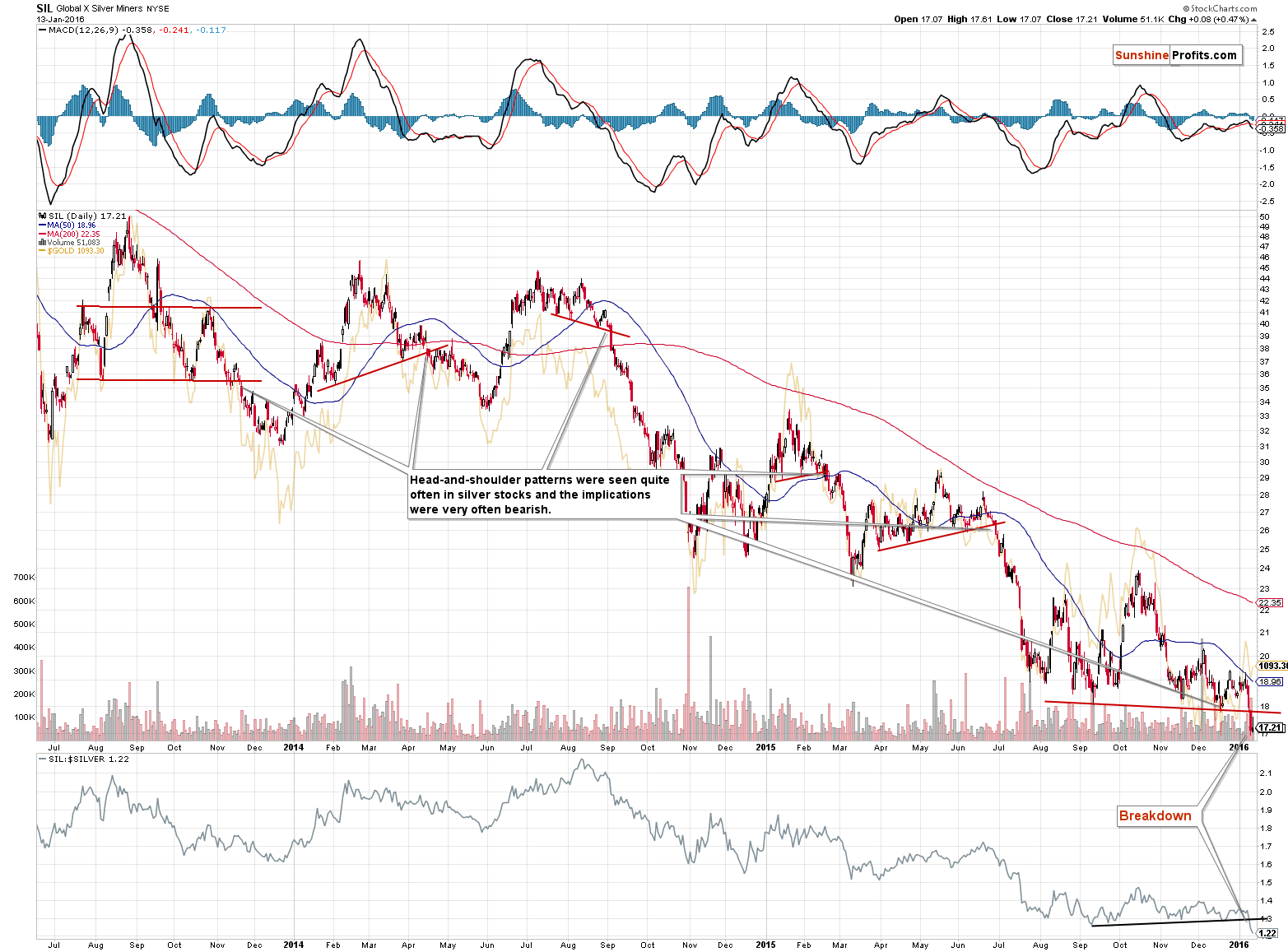Click the Volume 51.1K header value
The height and width of the screenshot is (952, 1288).
1132,19
